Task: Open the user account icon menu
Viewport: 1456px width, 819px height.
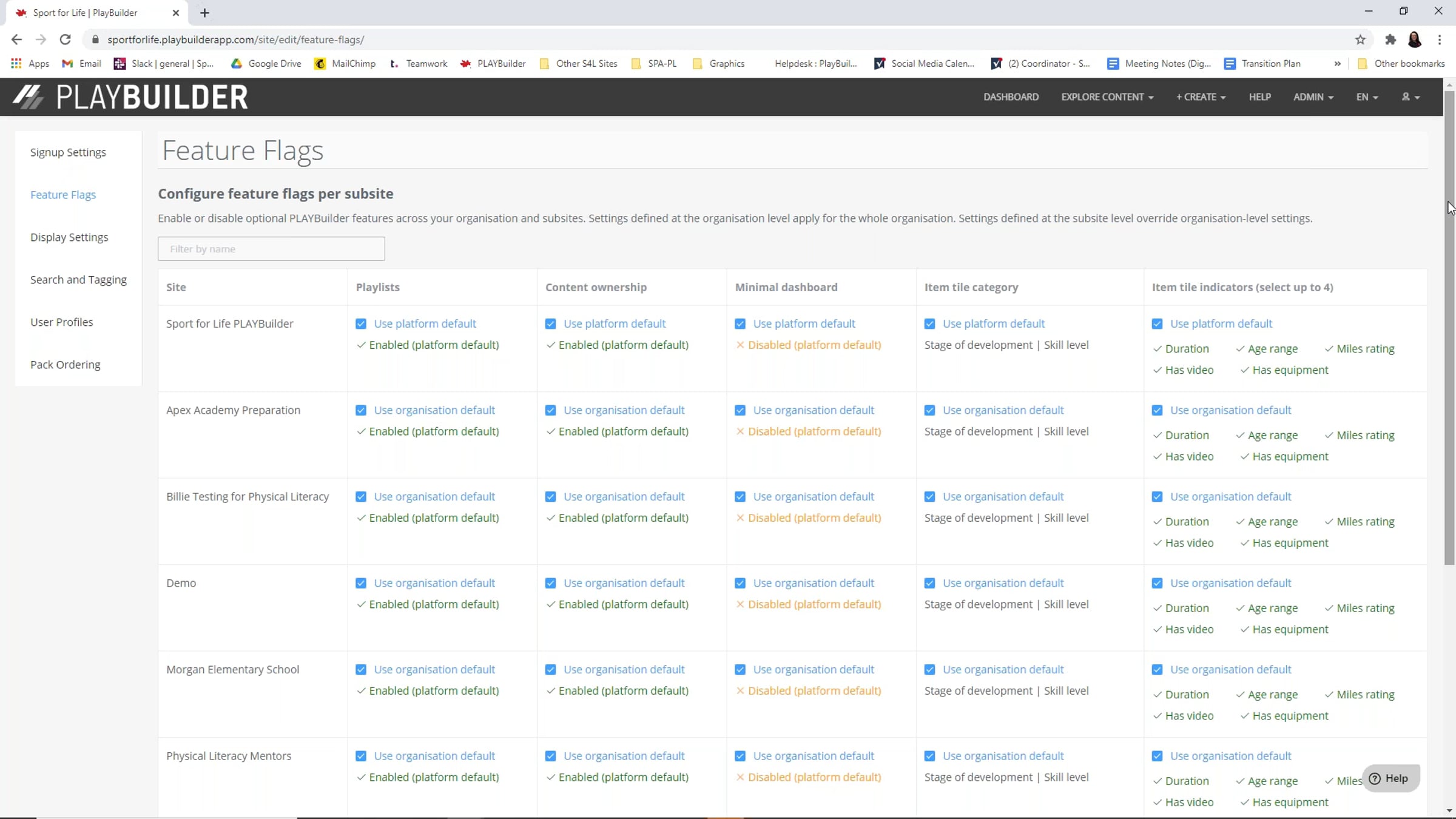Action: click(x=1410, y=97)
